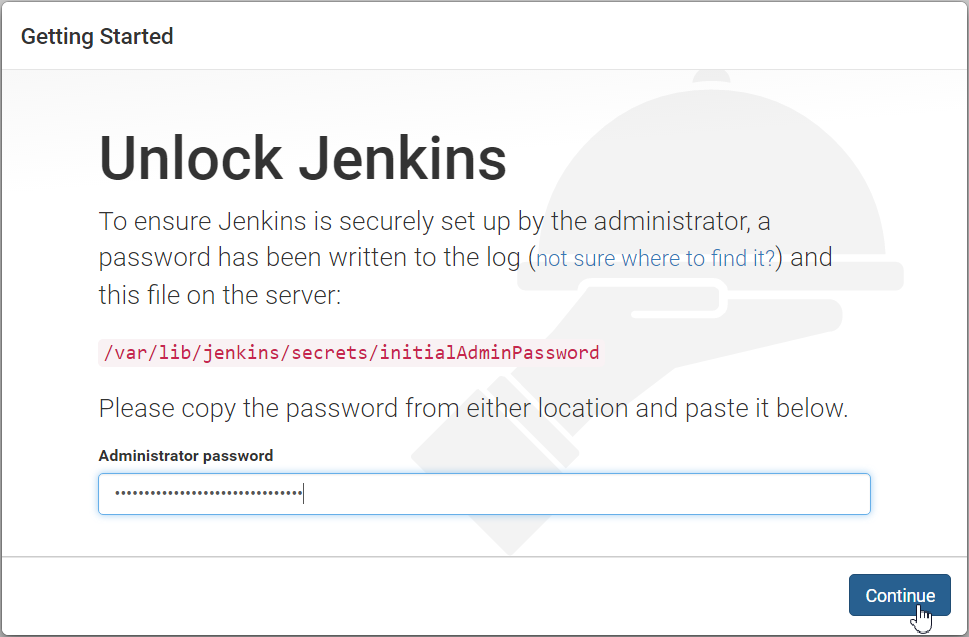Click the 'Please copy the password' instruction text
969x637 pixels.
point(473,408)
